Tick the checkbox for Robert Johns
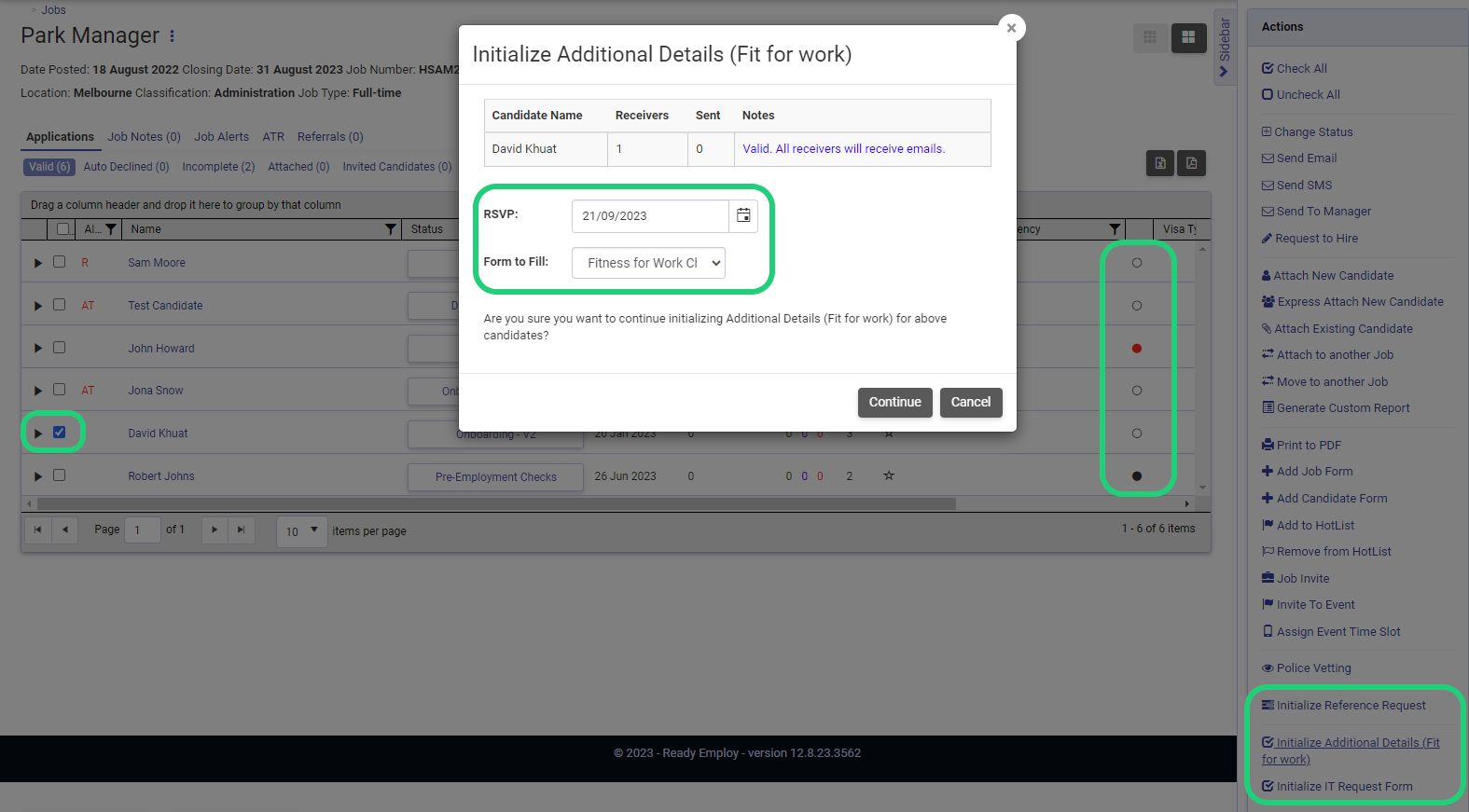 point(60,475)
